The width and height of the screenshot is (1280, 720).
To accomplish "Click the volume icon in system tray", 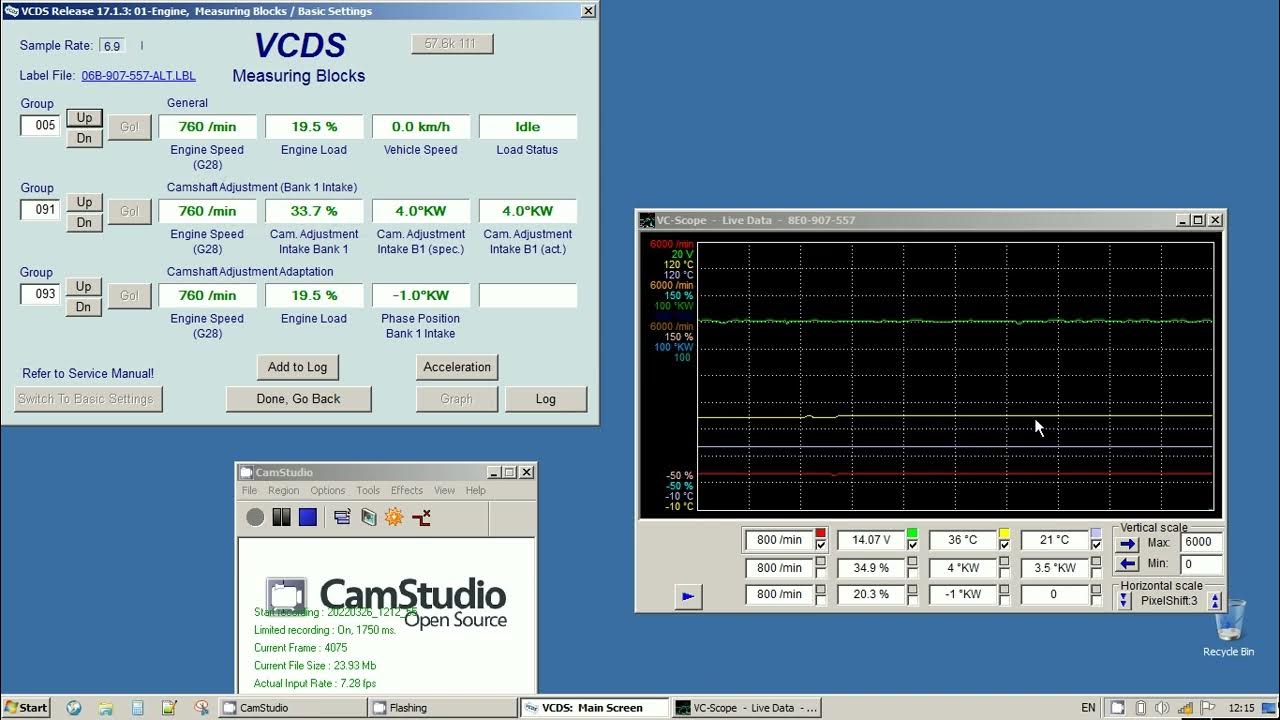I will 1162,707.
